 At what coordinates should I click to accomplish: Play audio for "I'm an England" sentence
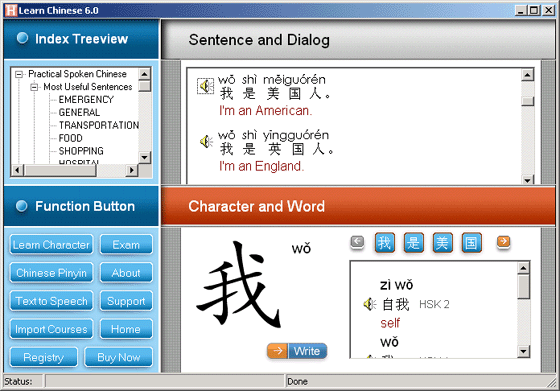[x=206, y=141]
